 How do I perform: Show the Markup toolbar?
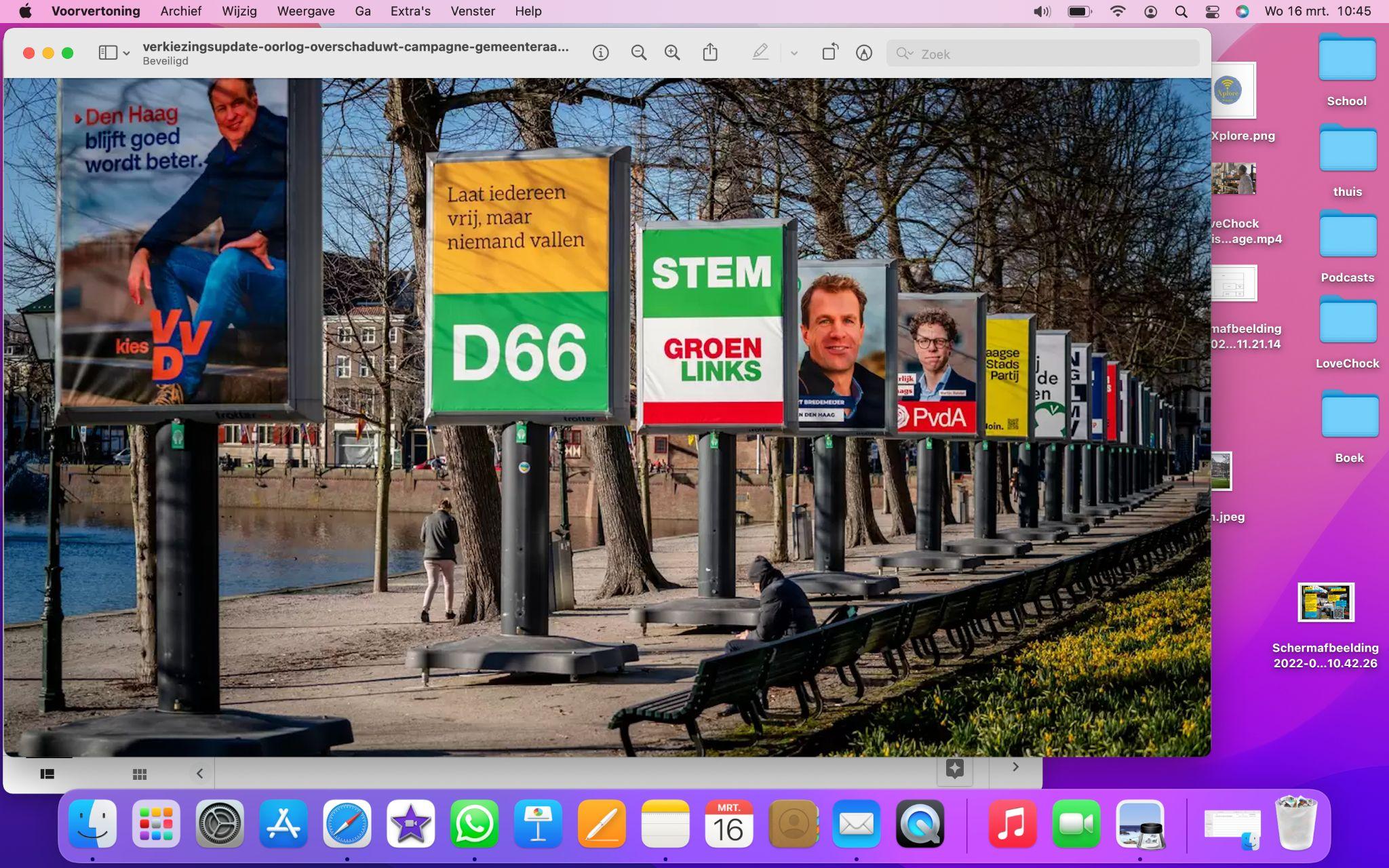[x=864, y=53]
